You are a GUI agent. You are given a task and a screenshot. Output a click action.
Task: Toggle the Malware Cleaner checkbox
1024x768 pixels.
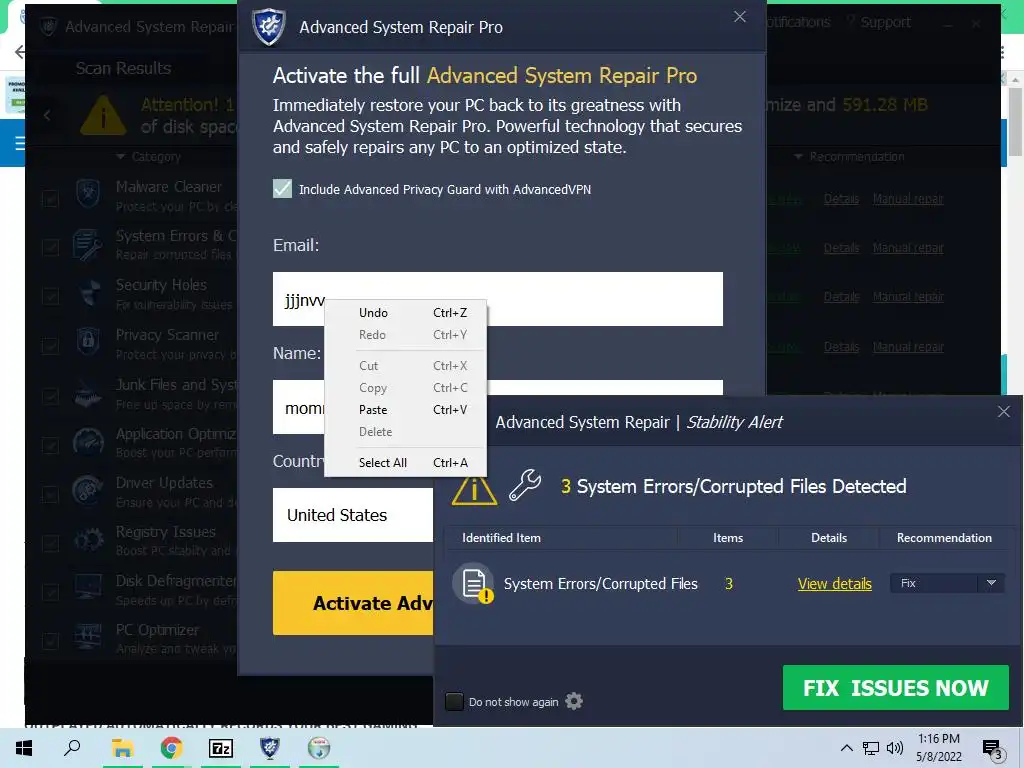(x=50, y=199)
